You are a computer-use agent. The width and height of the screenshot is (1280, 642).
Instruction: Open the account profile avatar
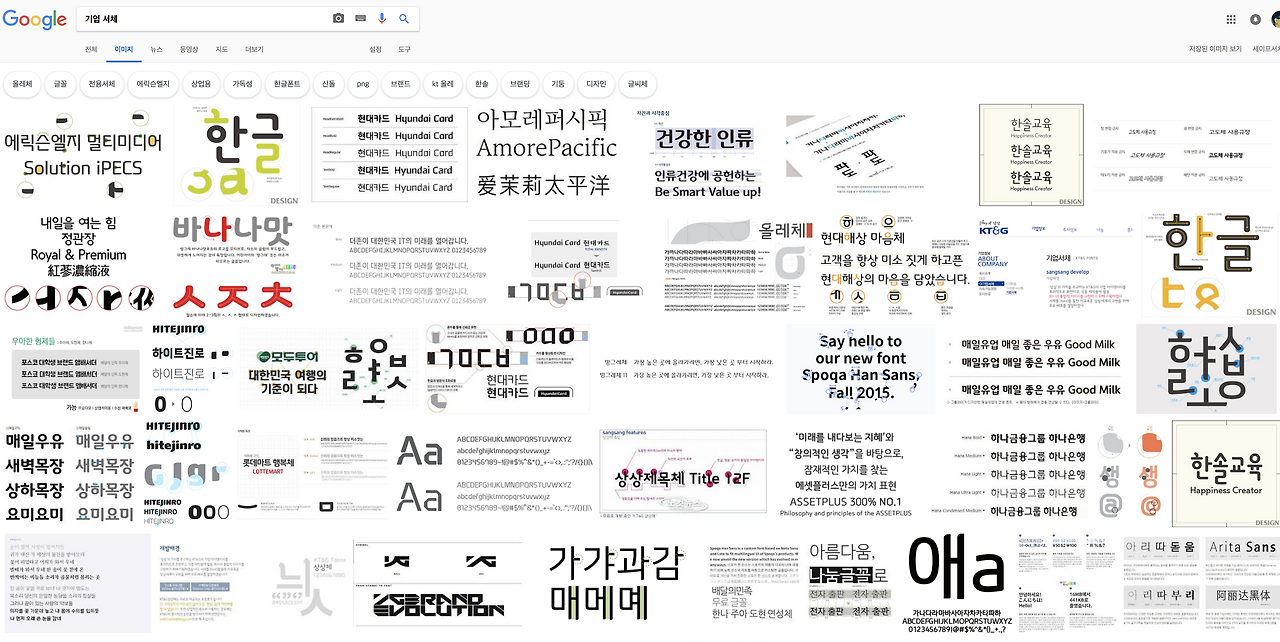point(1277,19)
